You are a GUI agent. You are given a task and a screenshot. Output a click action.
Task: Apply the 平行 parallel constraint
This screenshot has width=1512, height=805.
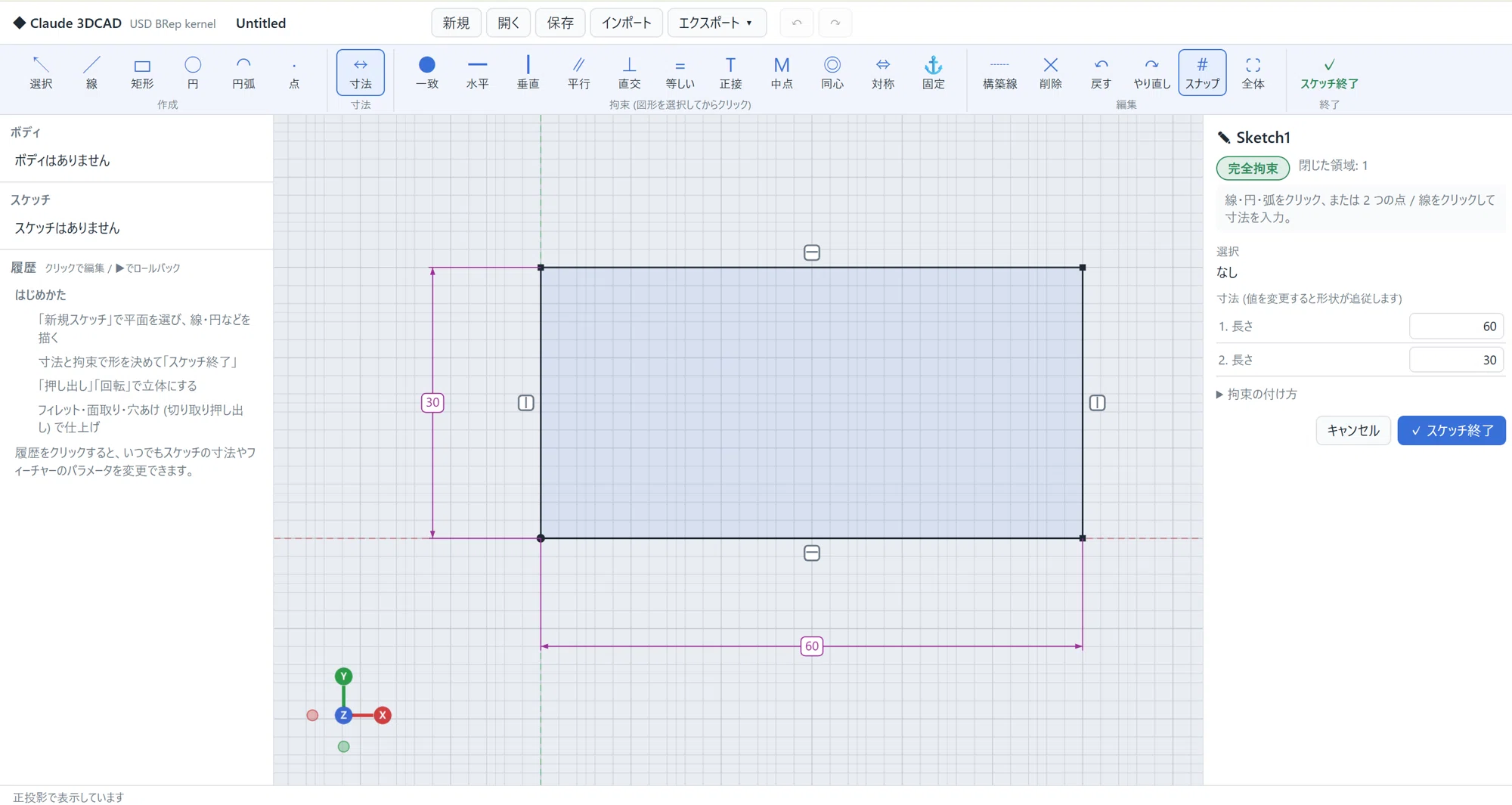579,73
